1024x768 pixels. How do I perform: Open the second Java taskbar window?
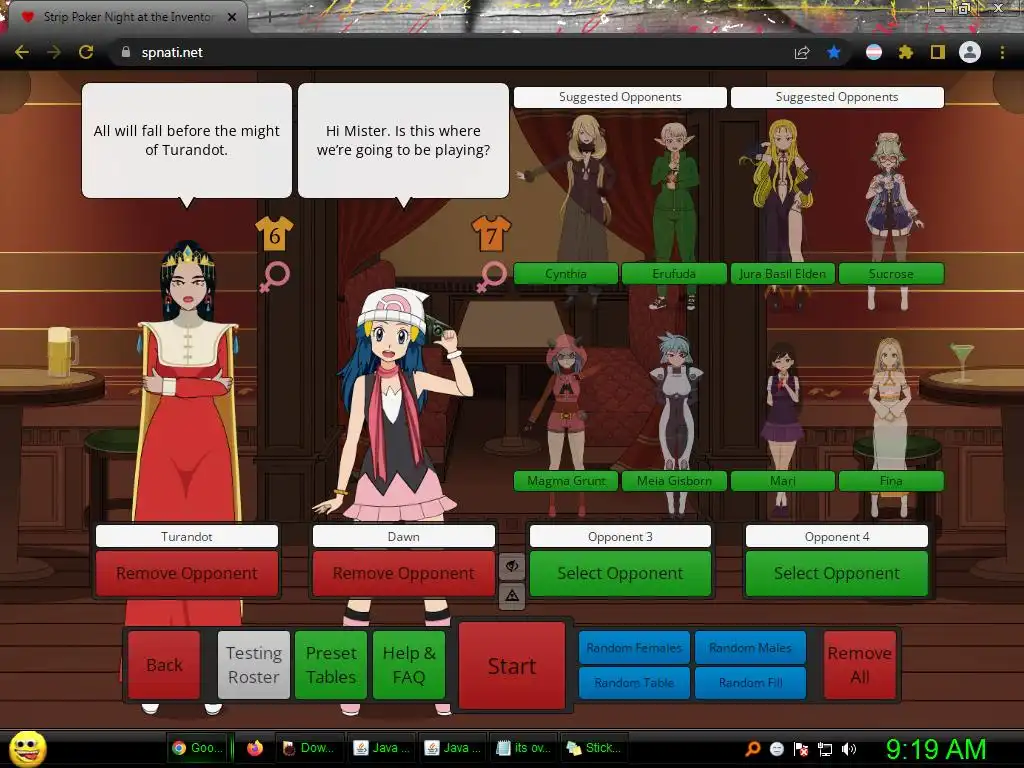point(452,748)
